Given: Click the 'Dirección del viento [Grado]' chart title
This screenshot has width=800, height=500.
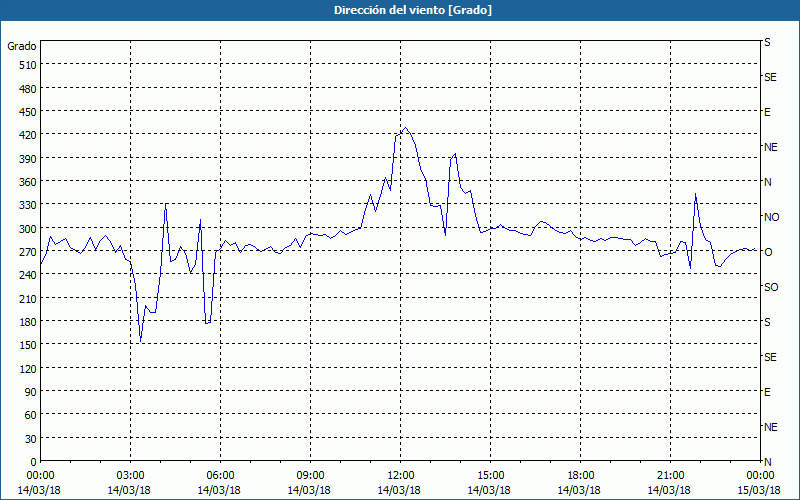Looking at the screenshot, I should (x=413, y=10).
